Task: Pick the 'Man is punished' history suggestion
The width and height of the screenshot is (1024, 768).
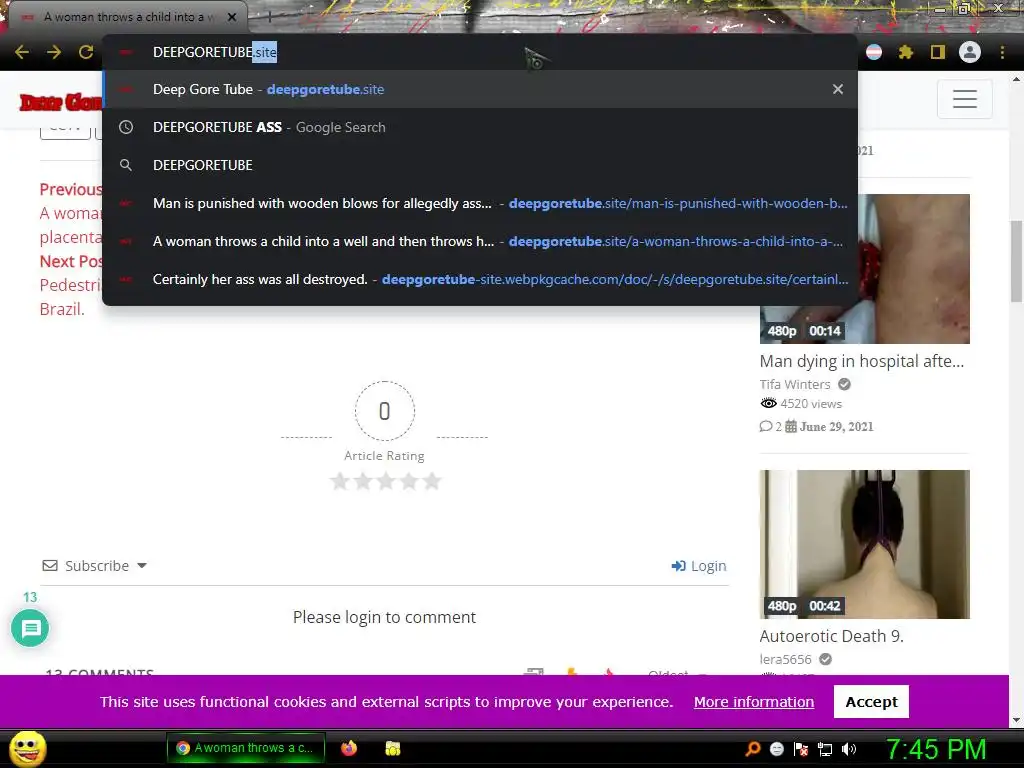Action: pyautogui.click(x=480, y=203)
